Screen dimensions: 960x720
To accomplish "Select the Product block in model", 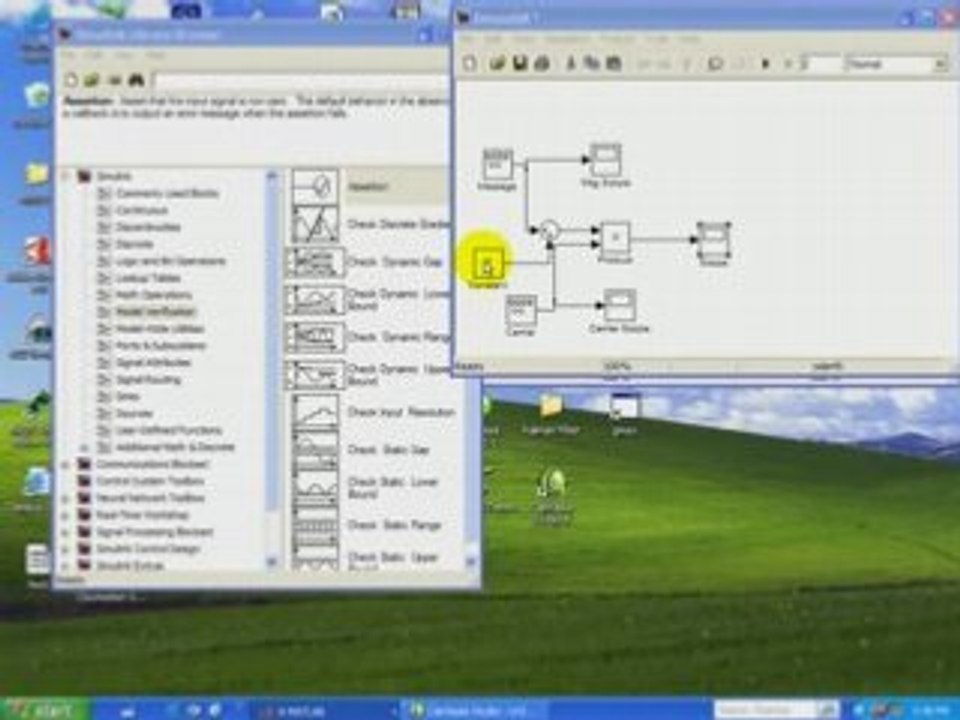I will pos(615,238).
